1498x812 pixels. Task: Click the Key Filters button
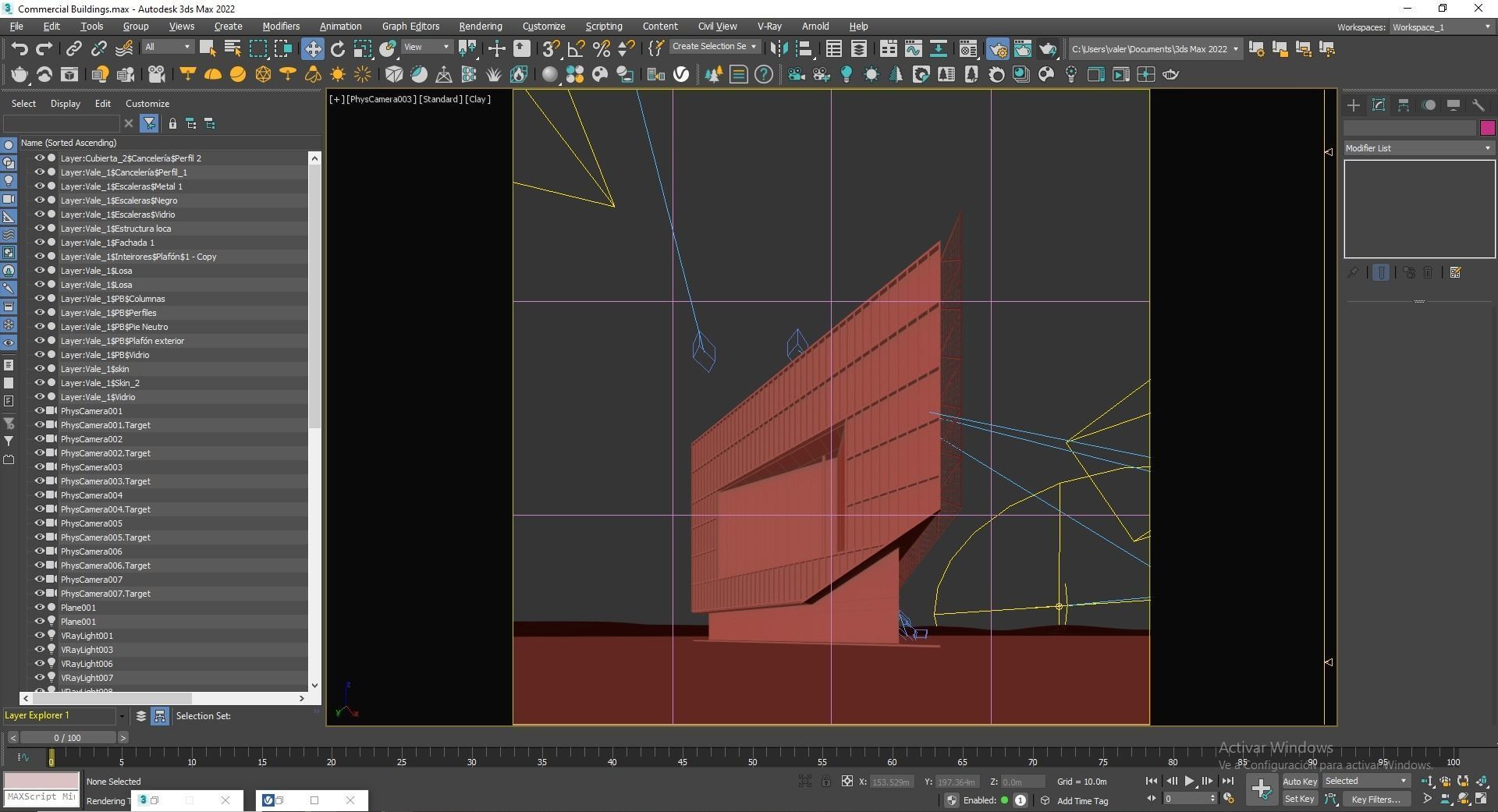click(x=1376, y=799)
